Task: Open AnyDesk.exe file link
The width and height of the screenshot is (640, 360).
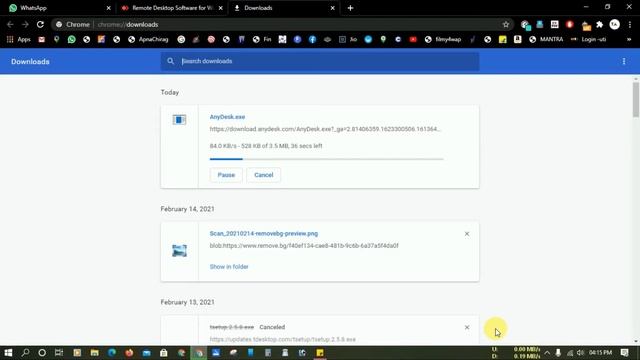Action: [227, 117]
